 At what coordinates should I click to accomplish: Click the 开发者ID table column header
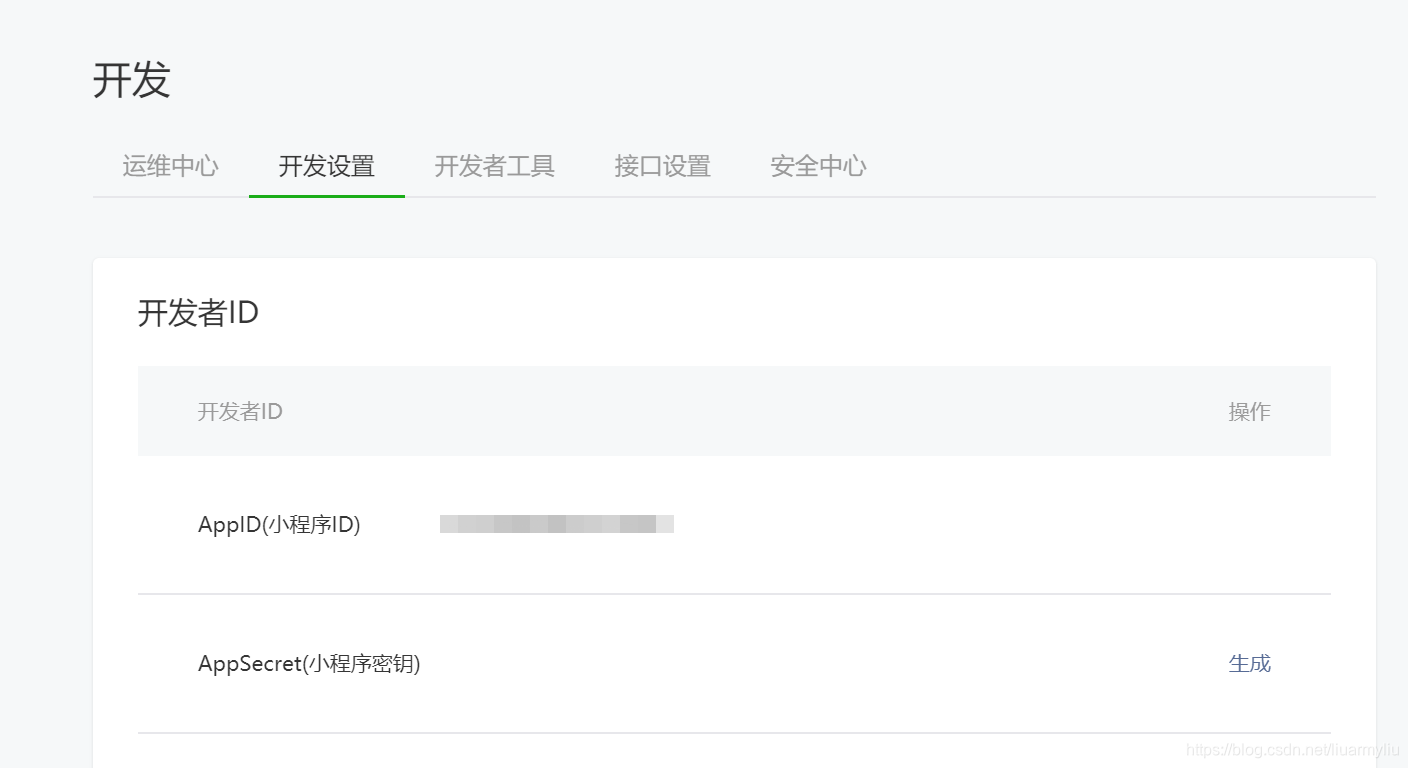point(239,411)
